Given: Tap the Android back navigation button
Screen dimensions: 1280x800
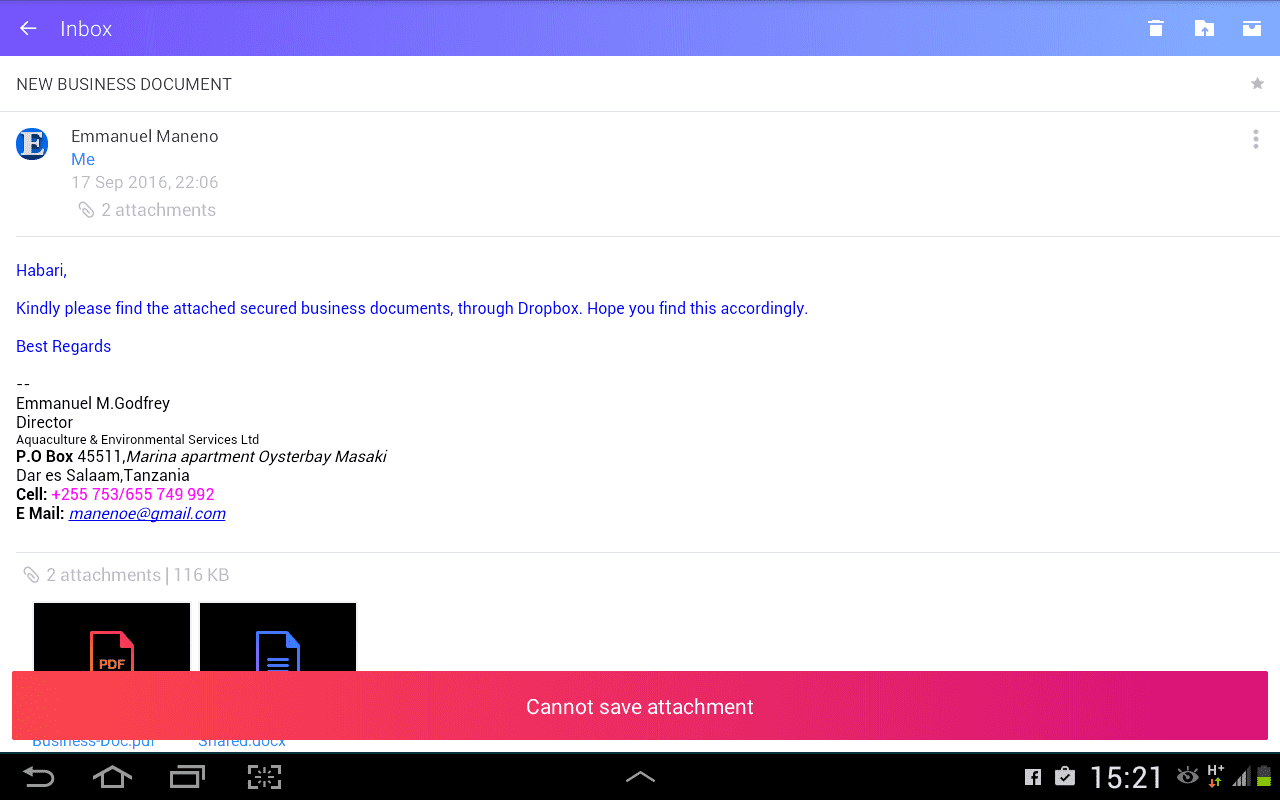Looking at the screenshot, I should pos(38,777).
